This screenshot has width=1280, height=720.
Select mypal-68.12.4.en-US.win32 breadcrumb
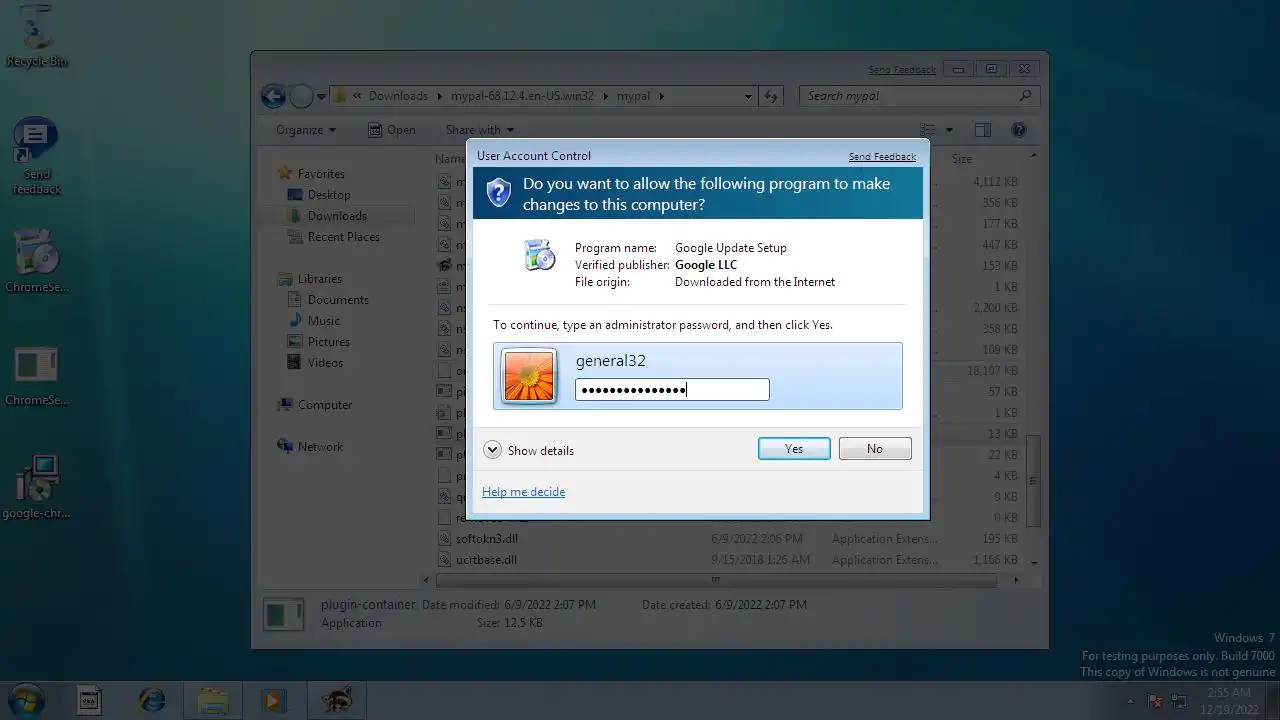[x=522, y=96]
